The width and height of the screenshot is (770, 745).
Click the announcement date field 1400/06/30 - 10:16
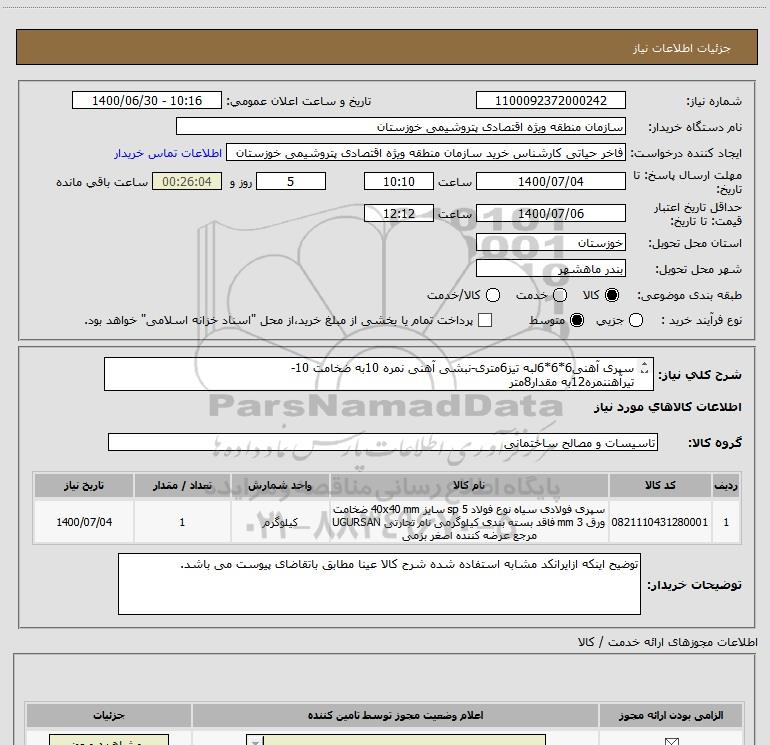(147, 100)
